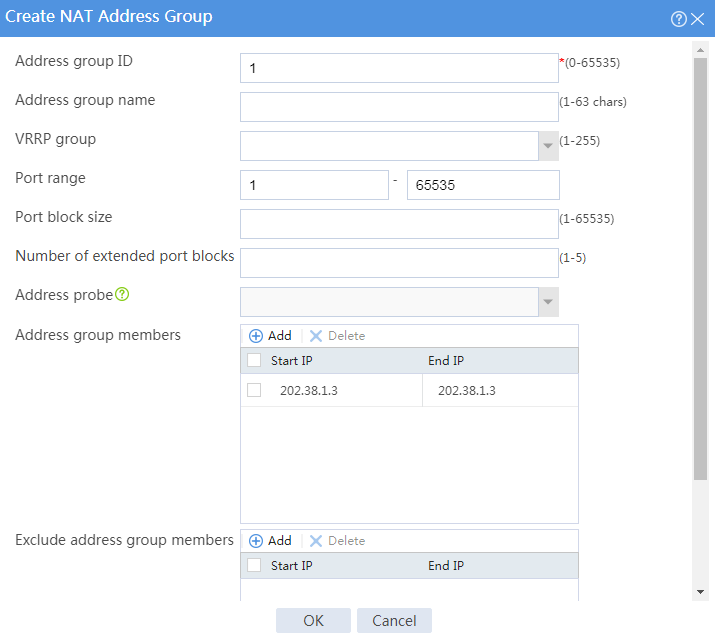Click the scrollbar down arrow
This screenshot has height=636, width=715.
[x=700, y=592]
